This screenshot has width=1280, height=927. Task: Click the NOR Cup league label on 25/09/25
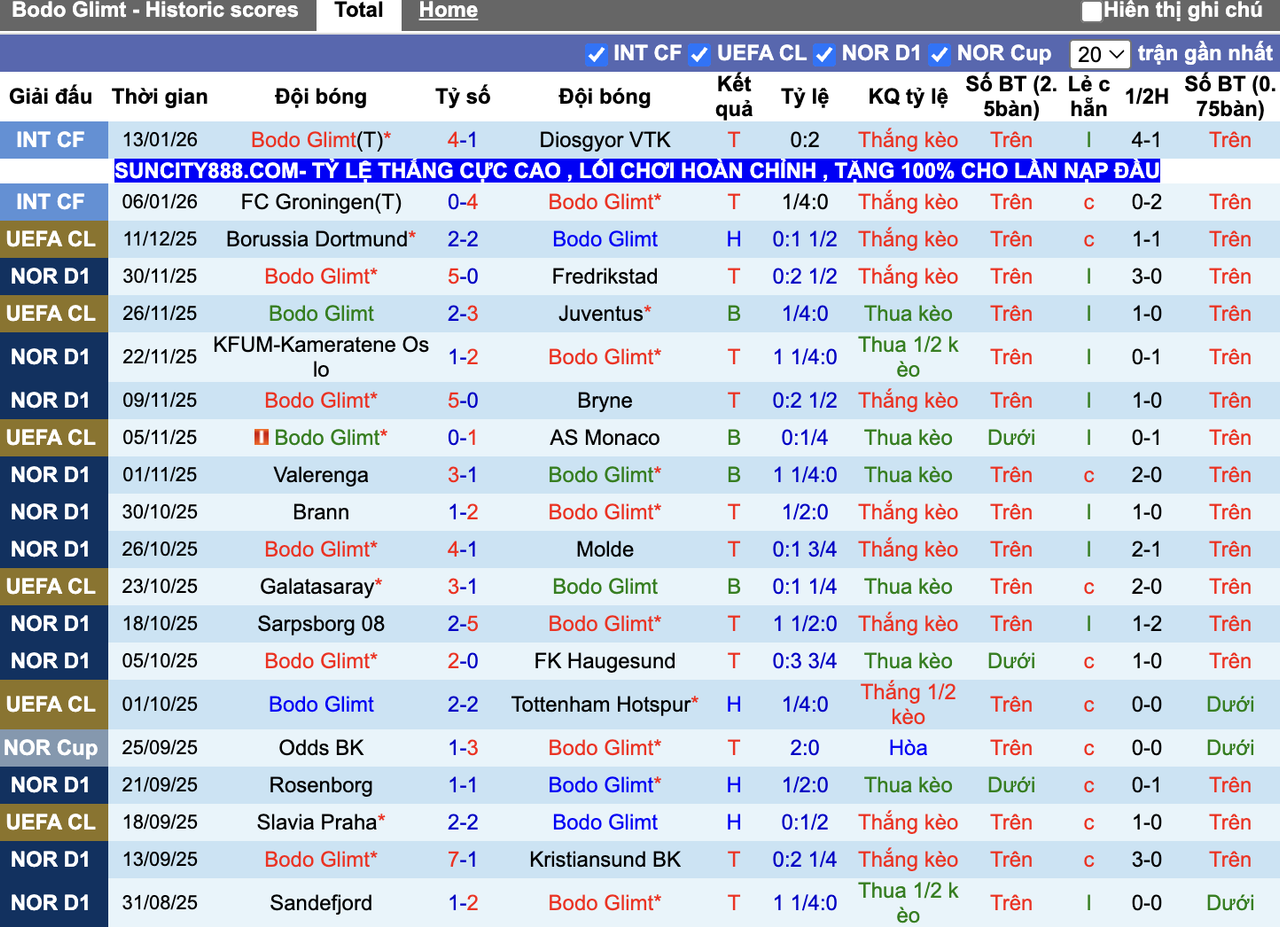(51, 748)
